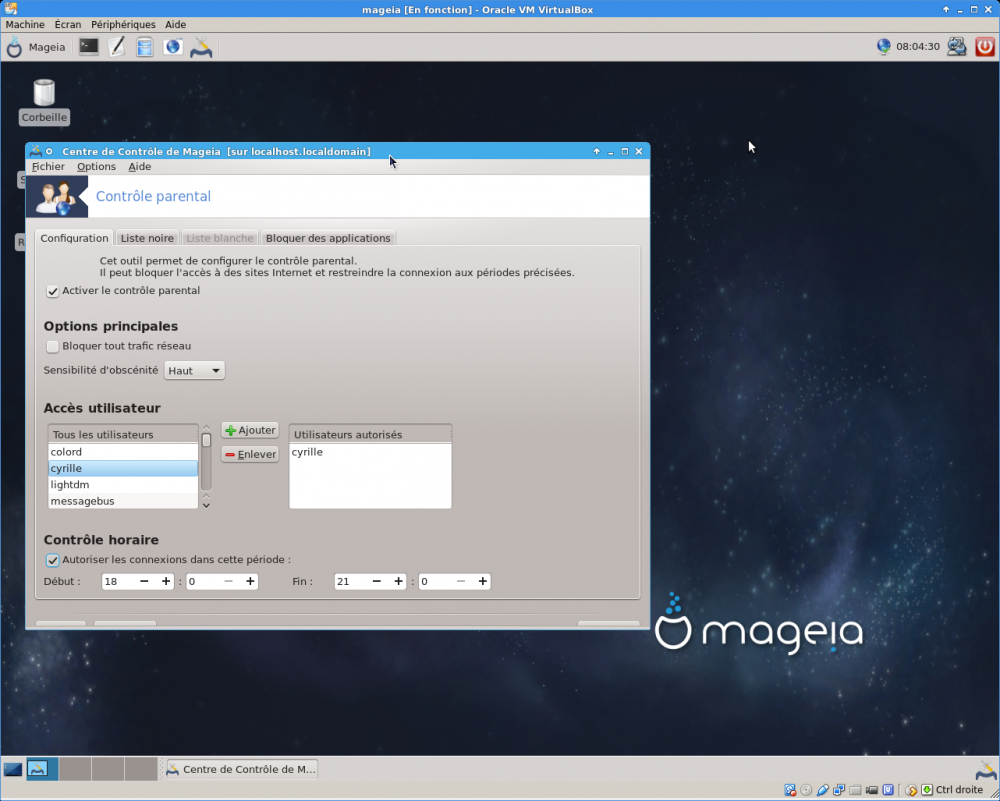The image size is (1000, 801).
Task: Click the Enlever button
Action: (x=250, y=454)
